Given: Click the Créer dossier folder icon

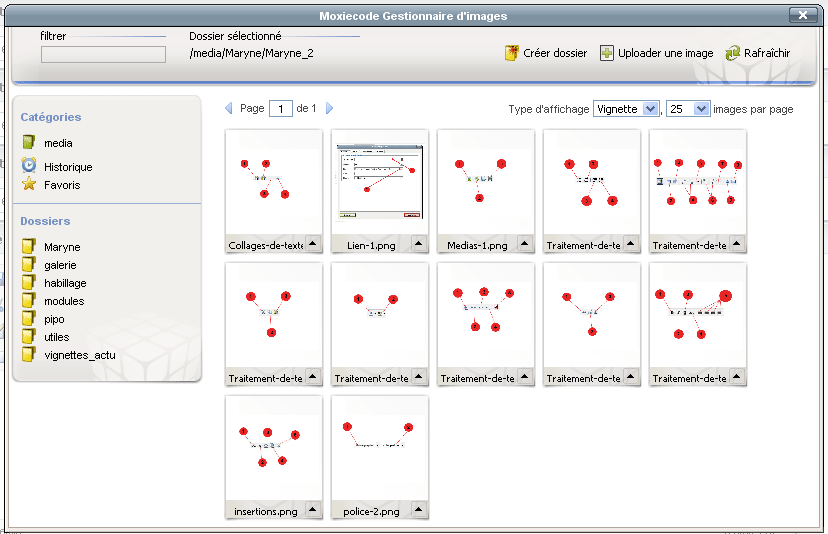Looking at the screenshot, I should coord(512,53).
